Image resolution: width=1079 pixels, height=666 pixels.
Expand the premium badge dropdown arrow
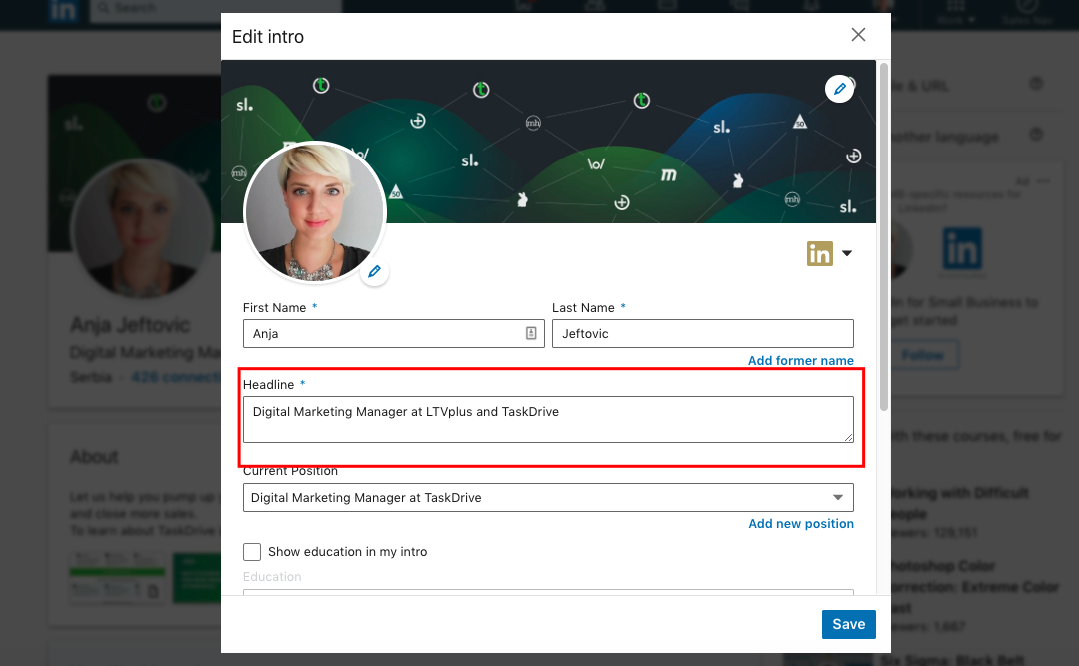(x=847, y=253)
